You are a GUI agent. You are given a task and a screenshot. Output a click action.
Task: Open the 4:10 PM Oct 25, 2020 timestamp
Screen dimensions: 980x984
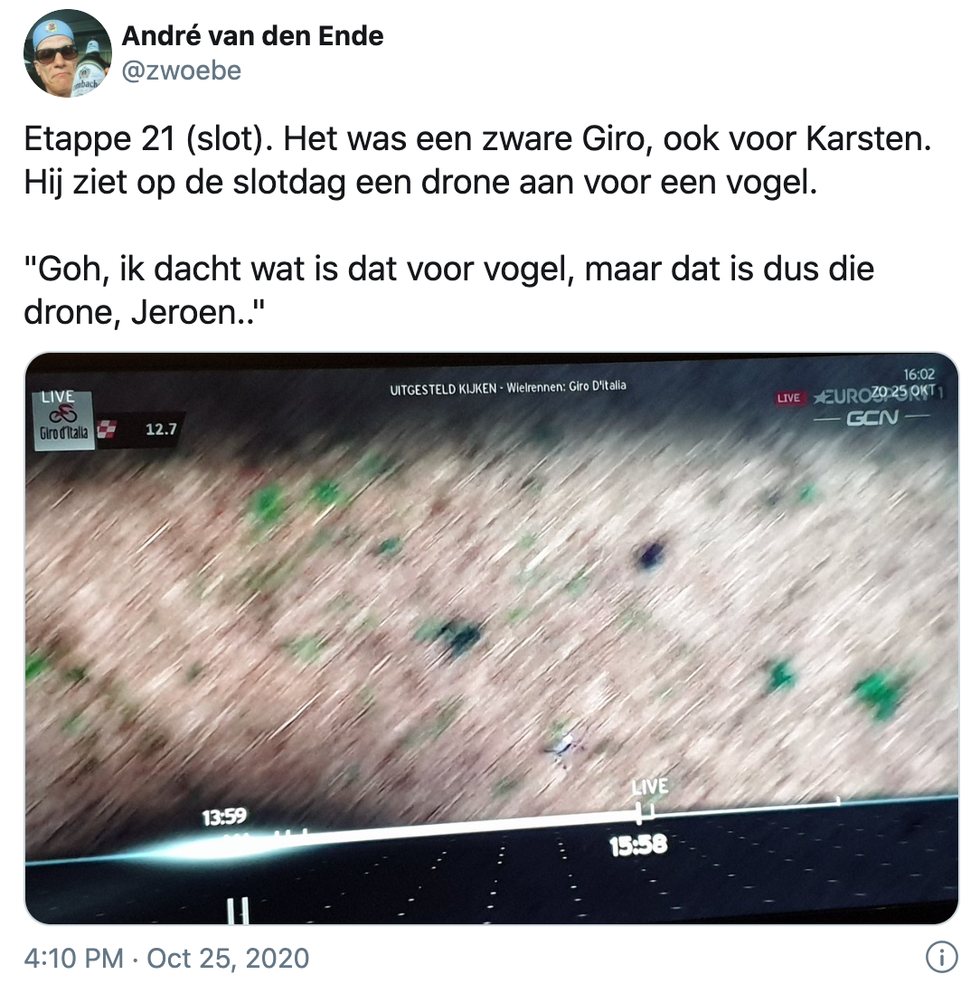[x=166, y=958]
